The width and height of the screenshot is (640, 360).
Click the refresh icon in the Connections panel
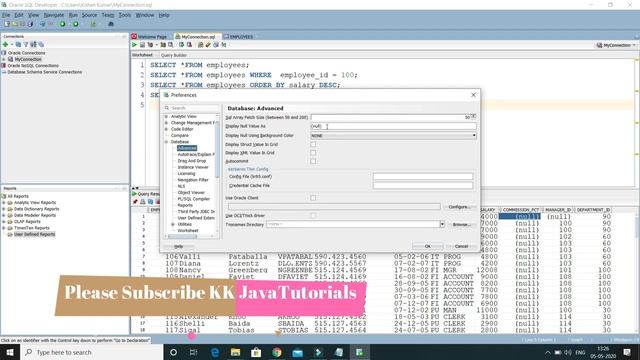click(x=18, y=44)
